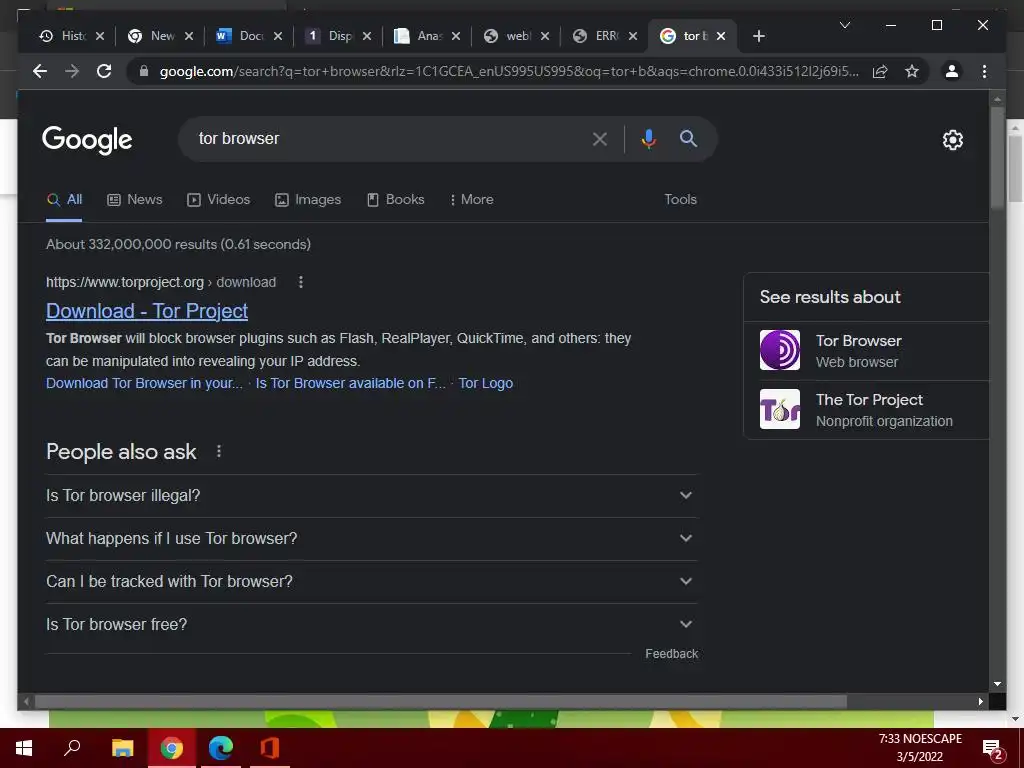Show News results
Image resolution: width=1024 pixels, height=768 pixels.
pos(135,200)
